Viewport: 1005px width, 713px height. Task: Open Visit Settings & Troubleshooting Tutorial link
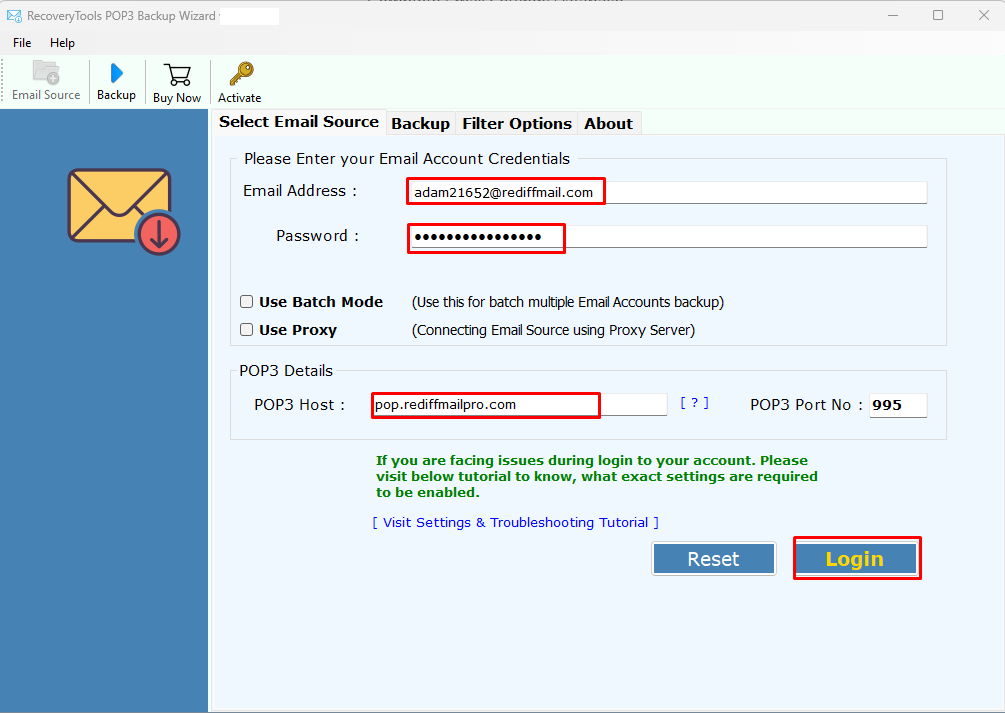point(515,523)
